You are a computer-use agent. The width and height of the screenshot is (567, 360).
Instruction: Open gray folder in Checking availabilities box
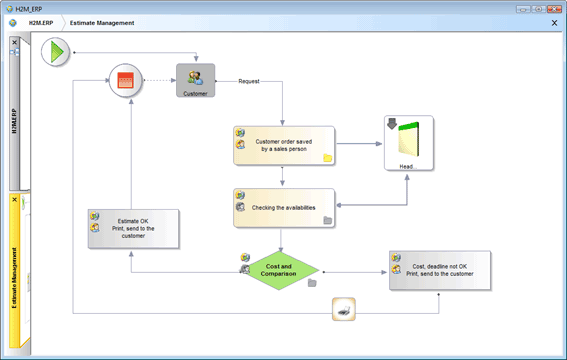pyautogui.click(x=328, y=220)
